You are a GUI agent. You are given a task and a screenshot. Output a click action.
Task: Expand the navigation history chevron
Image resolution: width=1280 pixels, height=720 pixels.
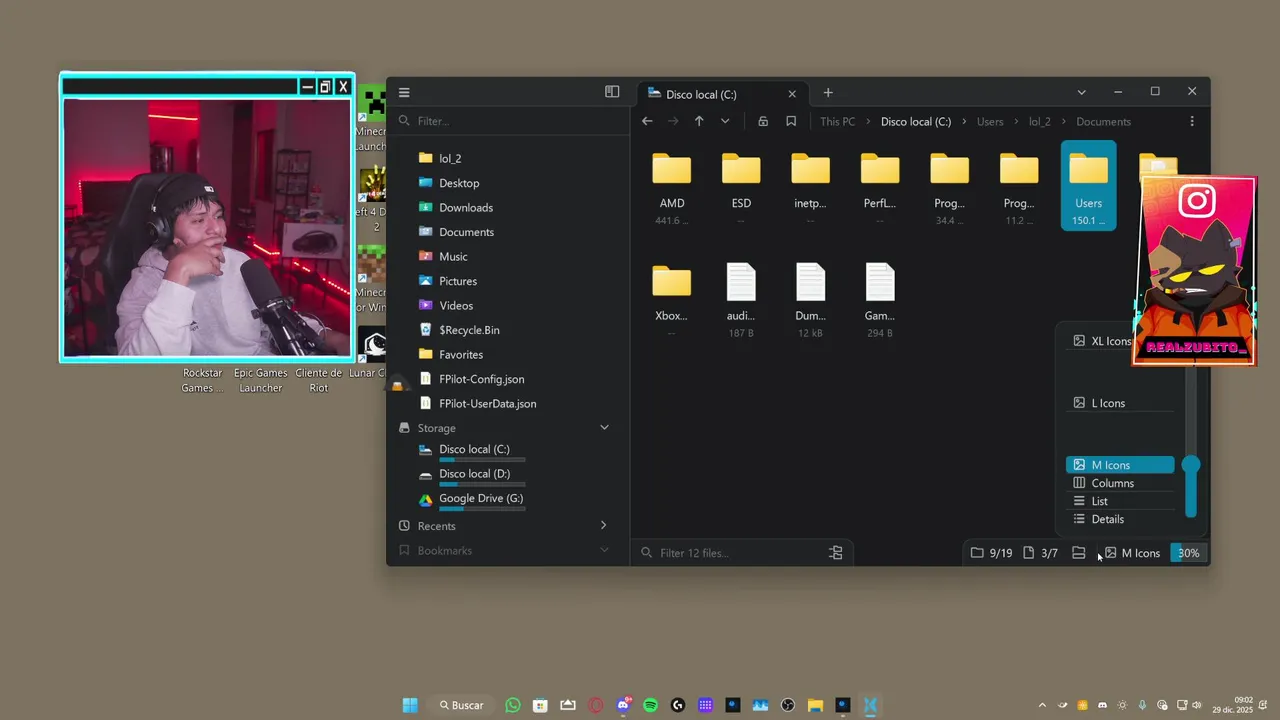point(725,121)
